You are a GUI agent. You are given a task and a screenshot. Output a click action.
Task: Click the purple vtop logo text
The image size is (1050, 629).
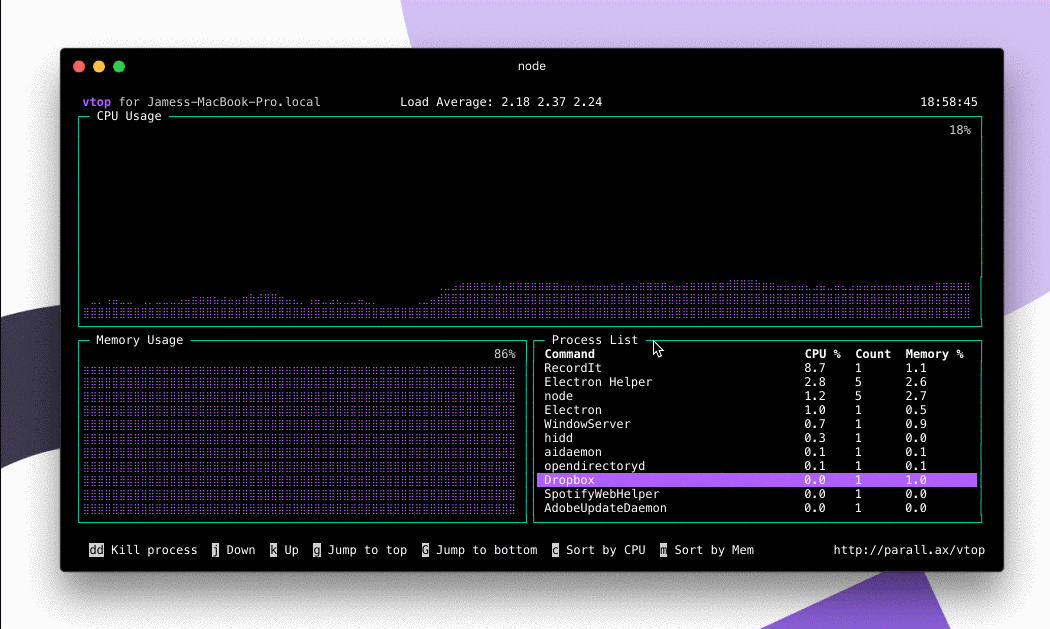[x=97, y=101]
